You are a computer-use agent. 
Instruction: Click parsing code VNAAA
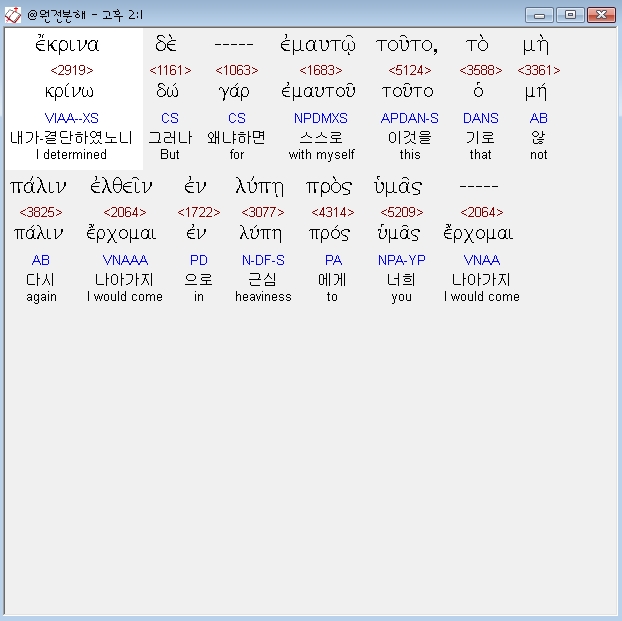(125, 260)
